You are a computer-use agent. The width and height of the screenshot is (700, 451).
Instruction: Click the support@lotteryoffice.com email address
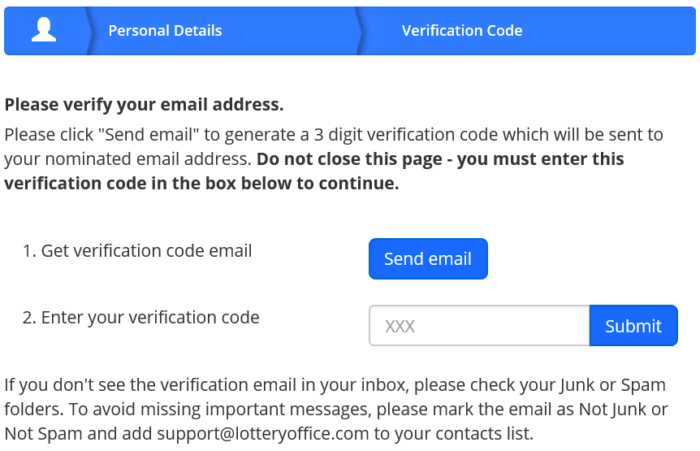point(263,434)
